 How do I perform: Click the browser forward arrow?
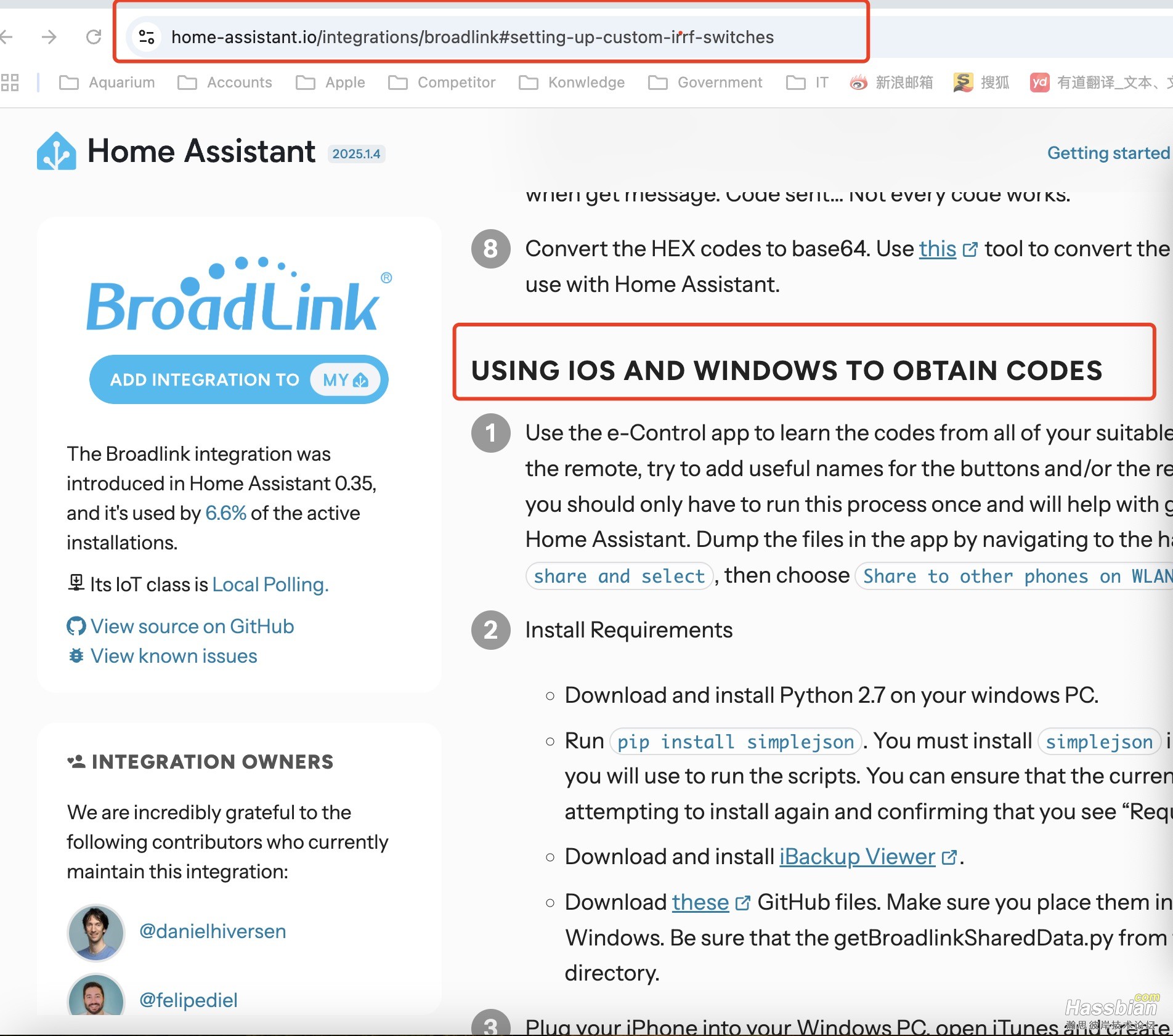point(49,37)
